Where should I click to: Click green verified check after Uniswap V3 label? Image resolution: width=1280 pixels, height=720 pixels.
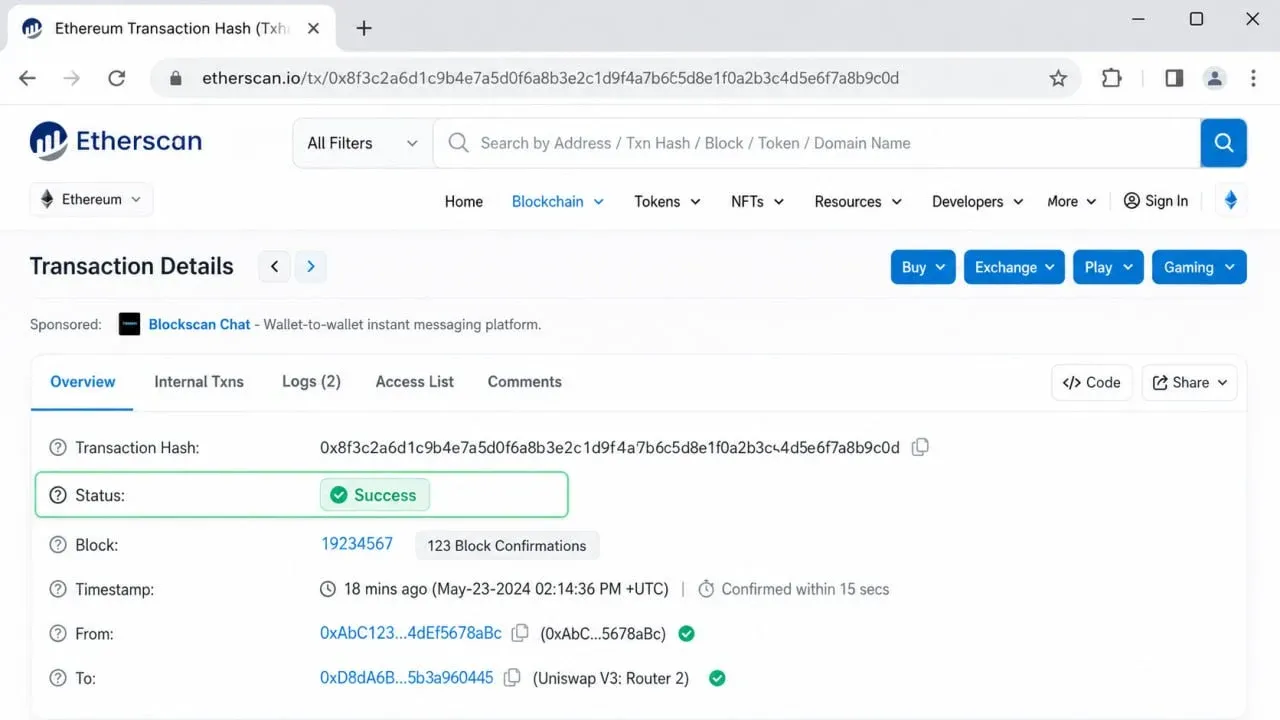pos(717,678)
